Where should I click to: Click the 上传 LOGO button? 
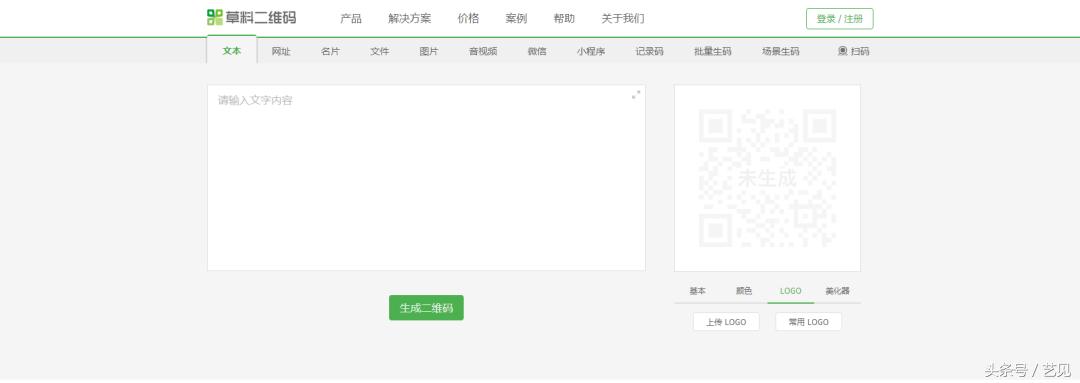tap(726, 322)
